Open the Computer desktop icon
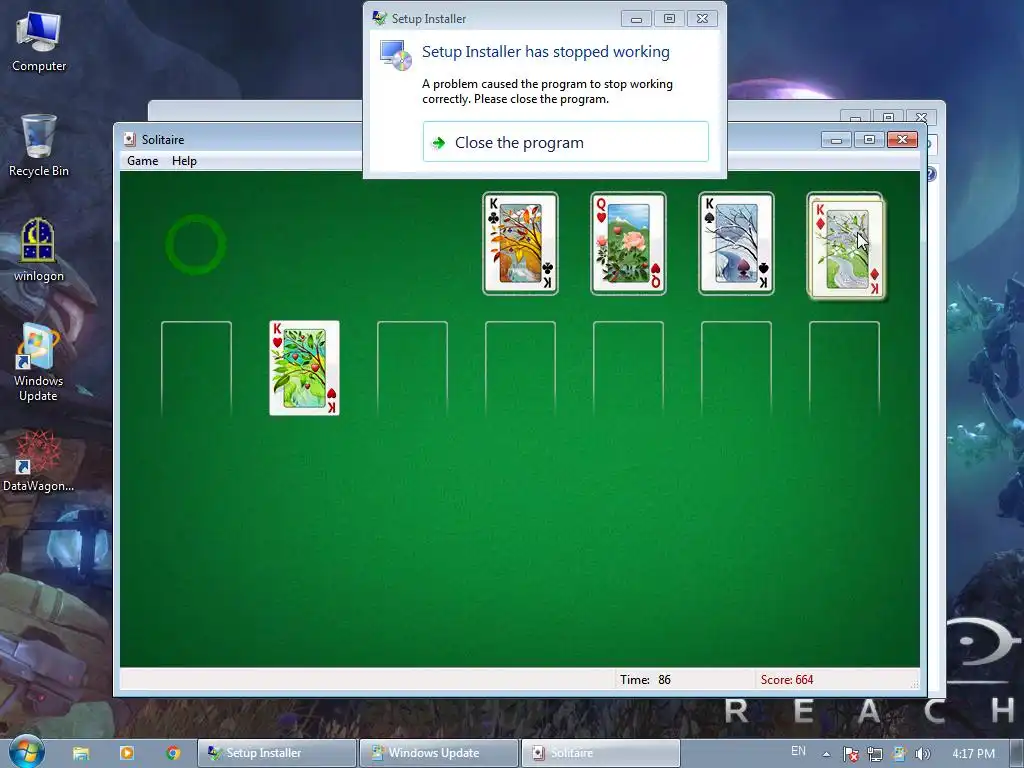Image resolution: width=1024 pixels, height=768 pixels. click(x=39, y=42)
